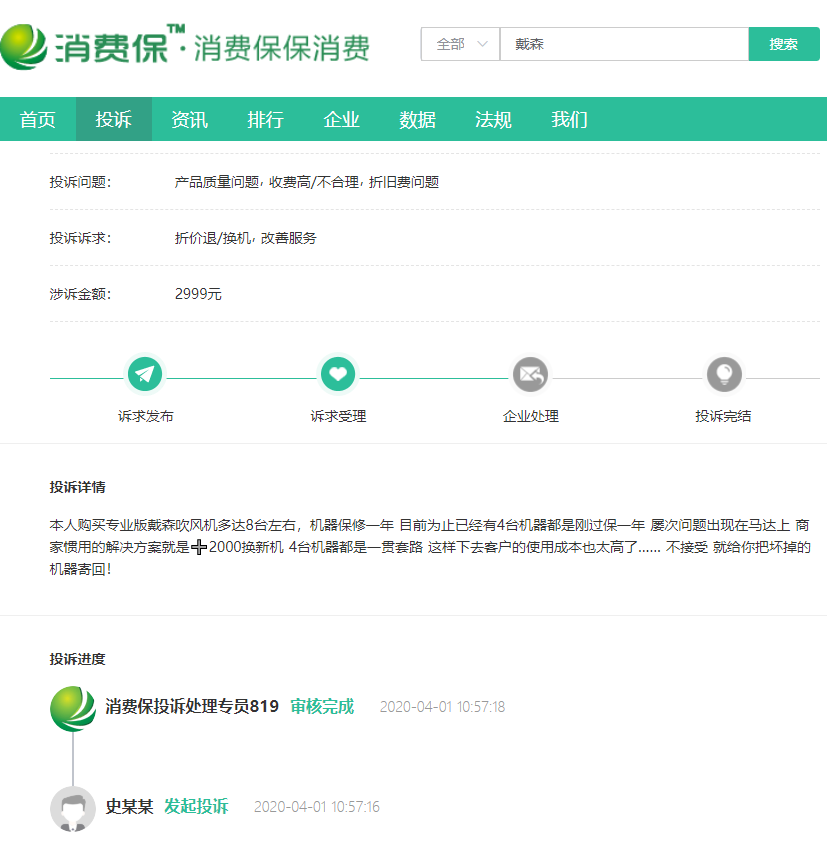Click the 史某某 username

(x=129, y=806)
